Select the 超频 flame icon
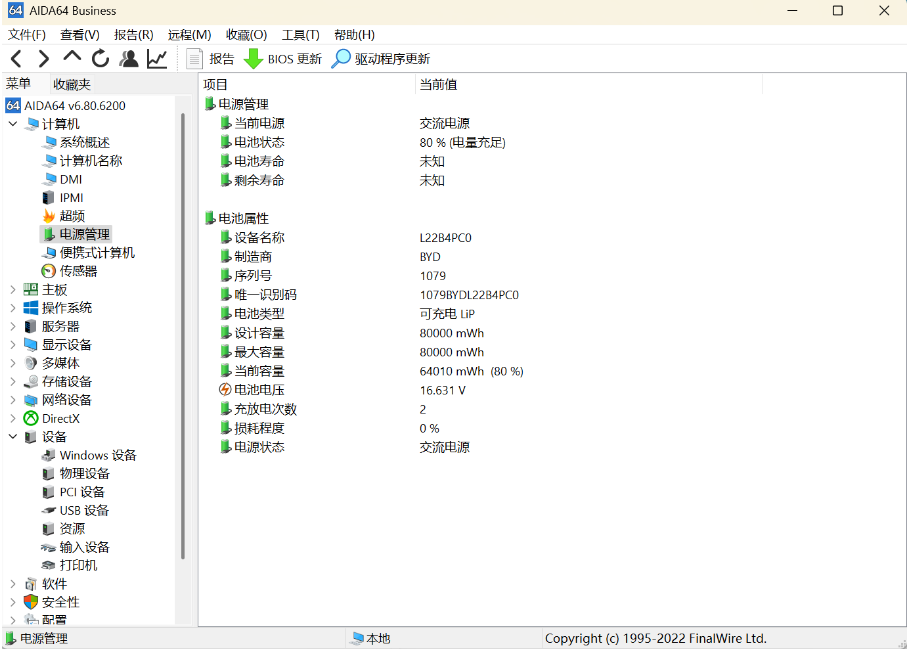 pos(49,216)
